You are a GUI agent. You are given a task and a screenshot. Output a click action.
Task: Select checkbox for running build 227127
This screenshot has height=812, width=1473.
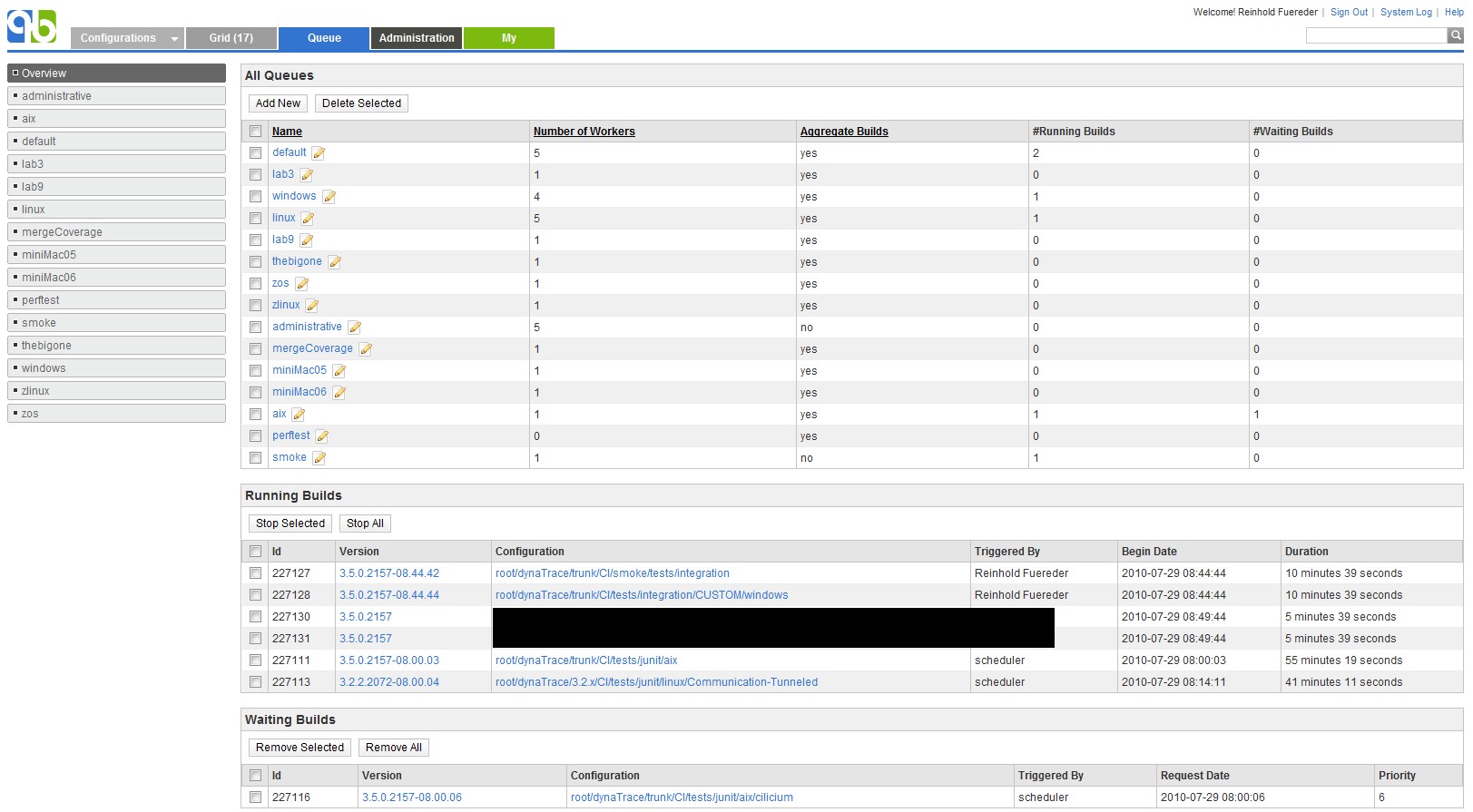pos(256,573)
